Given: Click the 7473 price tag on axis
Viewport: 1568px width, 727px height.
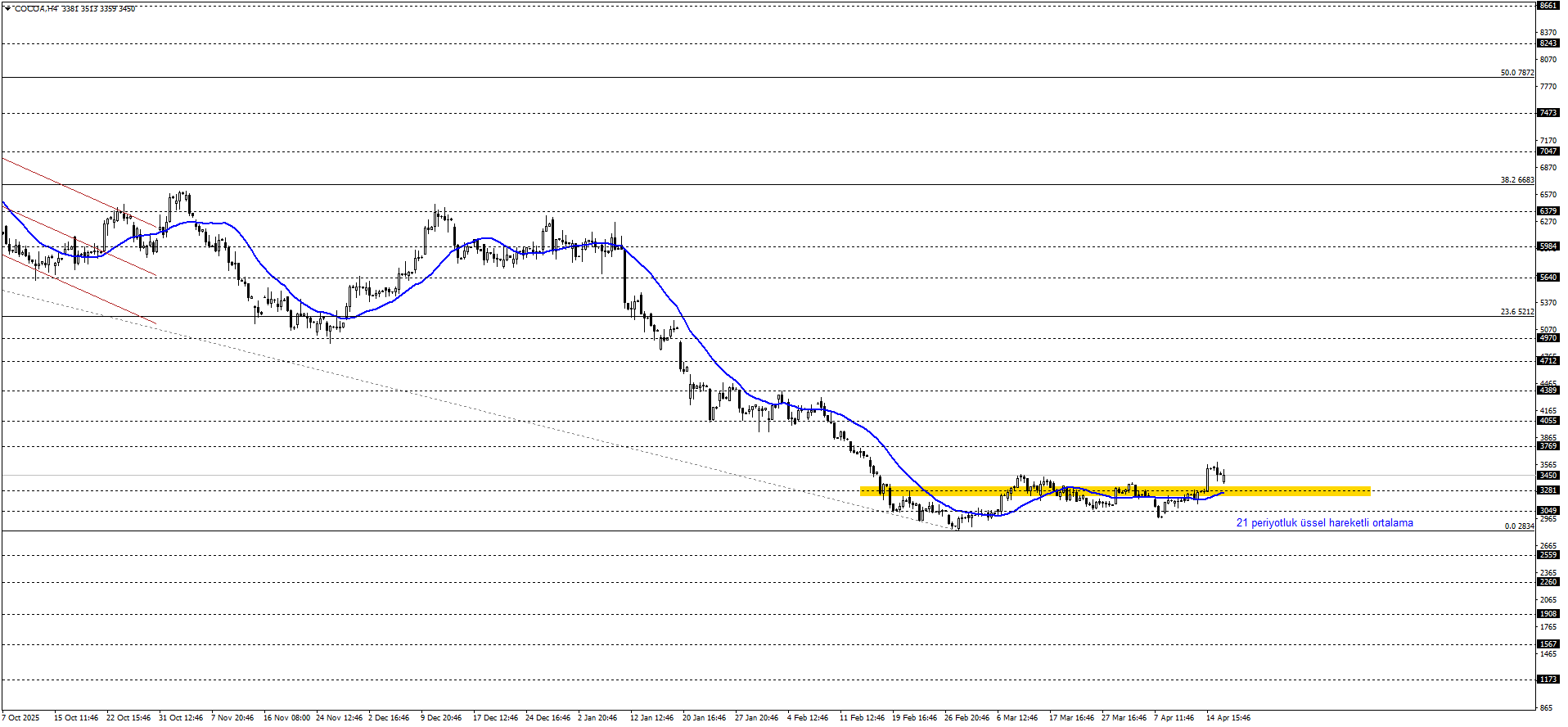Looking at the screenshot, I should pos(1548,113).
